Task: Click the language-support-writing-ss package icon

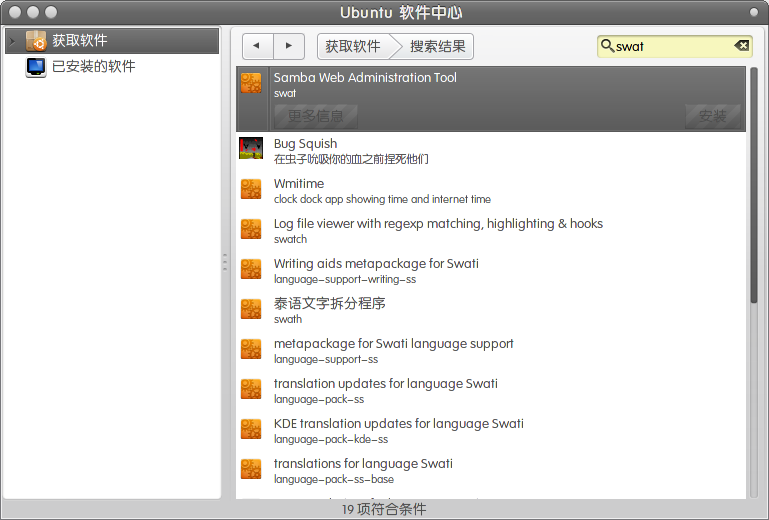Action: pos(251,269)
